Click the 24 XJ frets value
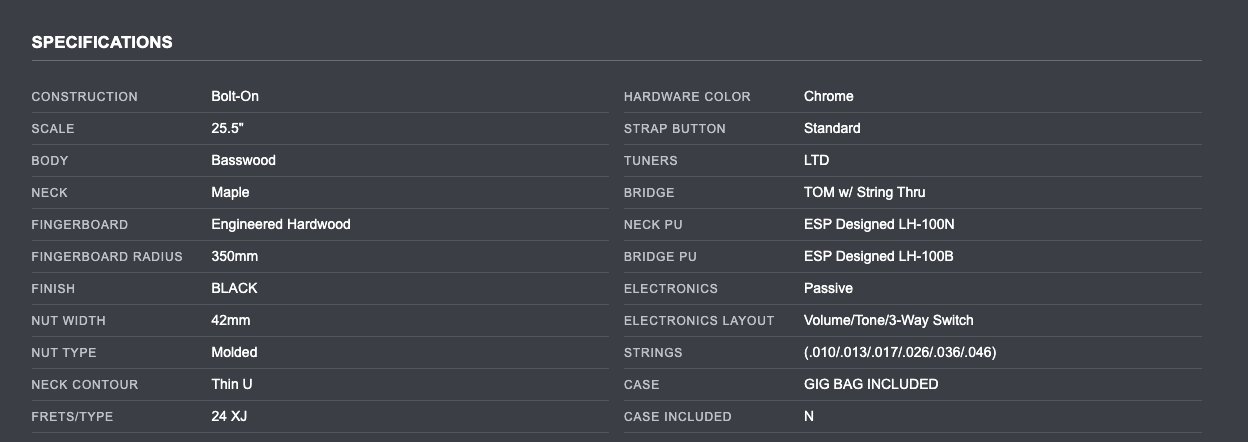The height and width of the screenshot is (442, 1248). 229,417
